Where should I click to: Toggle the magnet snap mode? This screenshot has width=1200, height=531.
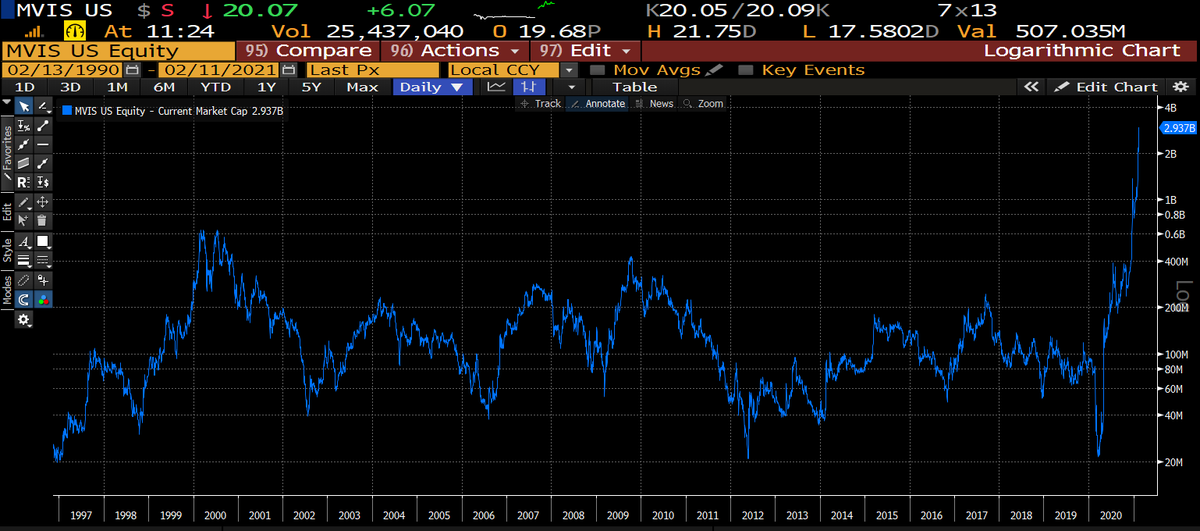coord(23,299)
